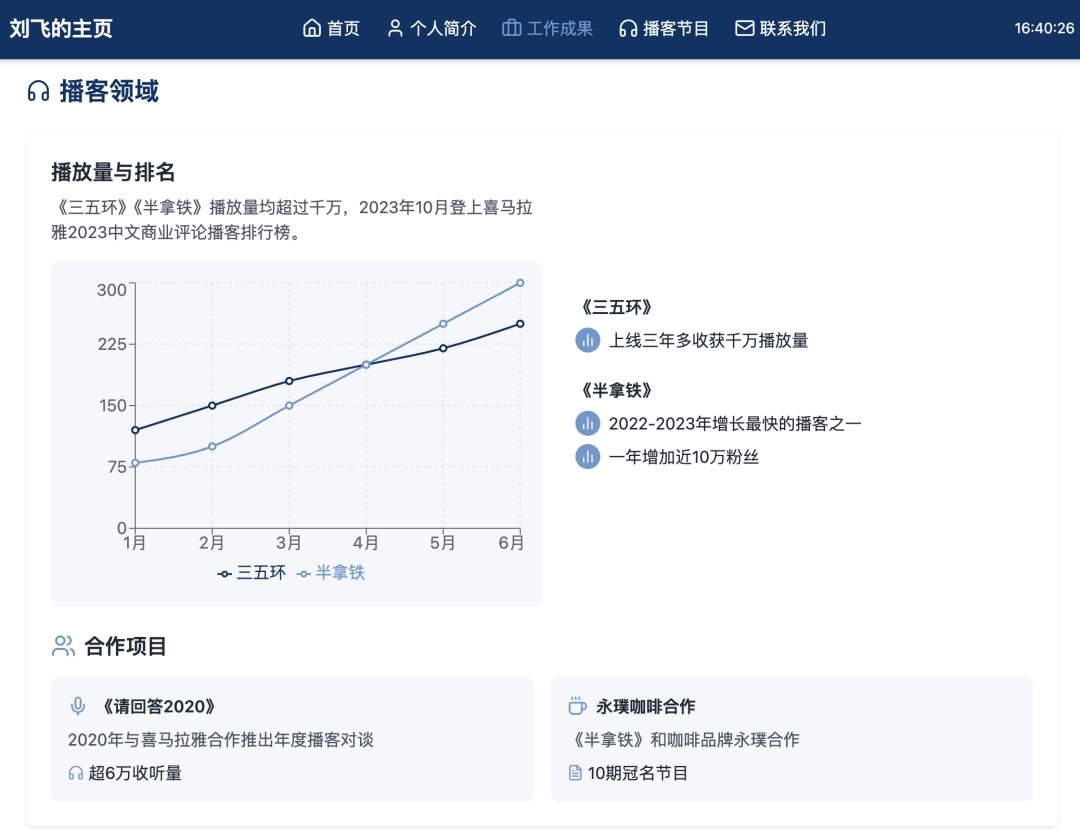Click the chart icon beside 上线三年多收获千万播放量
The image size is (1080, 833).
point(588,340)
